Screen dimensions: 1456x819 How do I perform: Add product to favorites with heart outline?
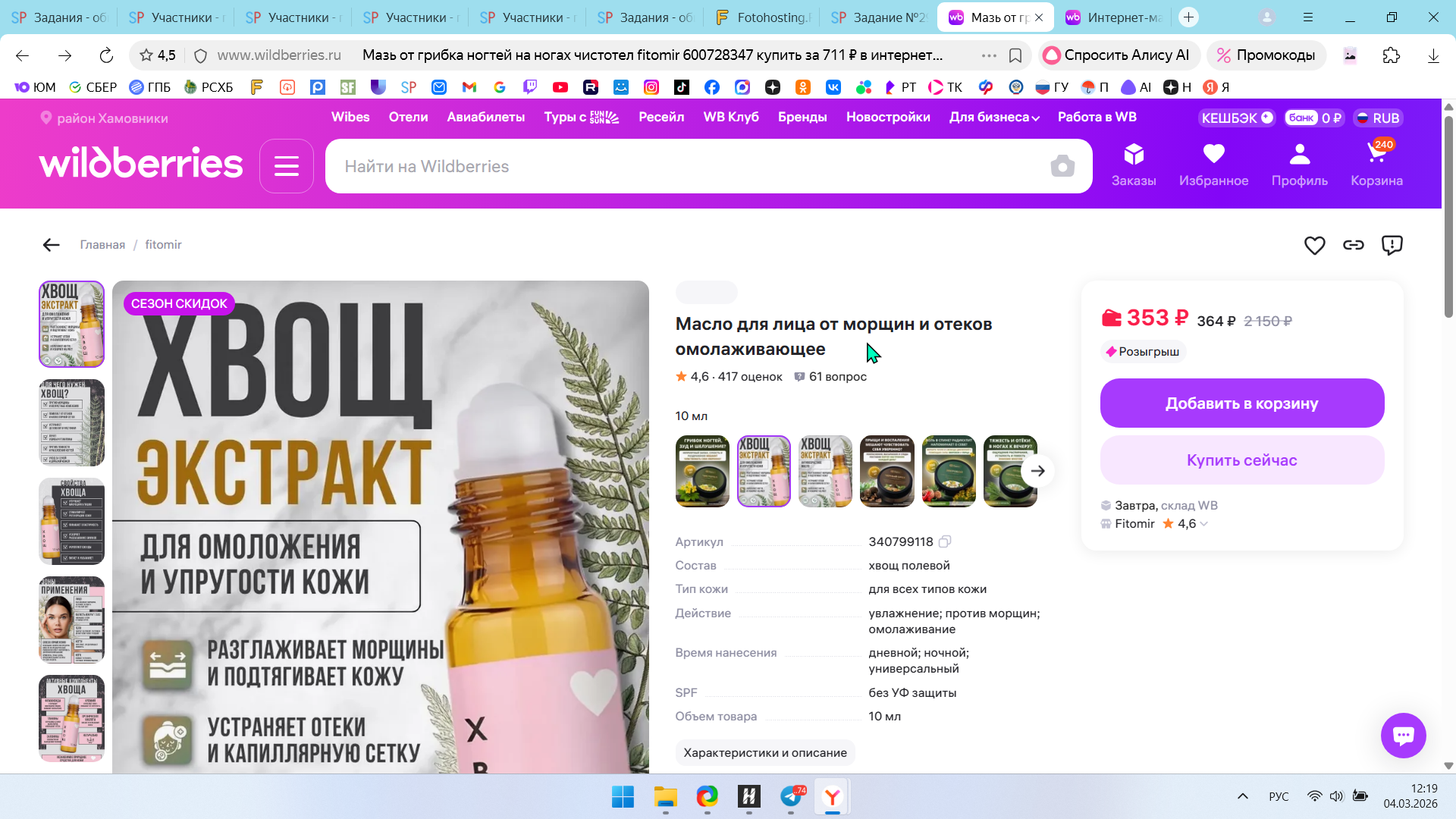pos(1314,245)
